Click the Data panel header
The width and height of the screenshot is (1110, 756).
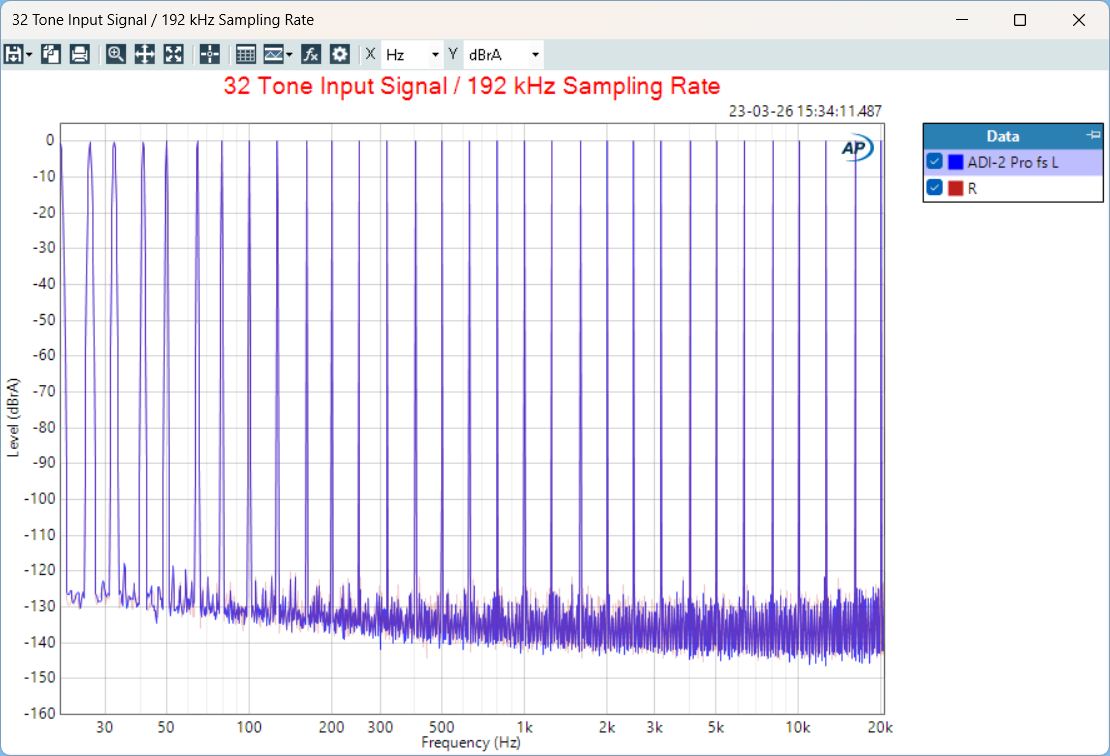(1003, 136)
